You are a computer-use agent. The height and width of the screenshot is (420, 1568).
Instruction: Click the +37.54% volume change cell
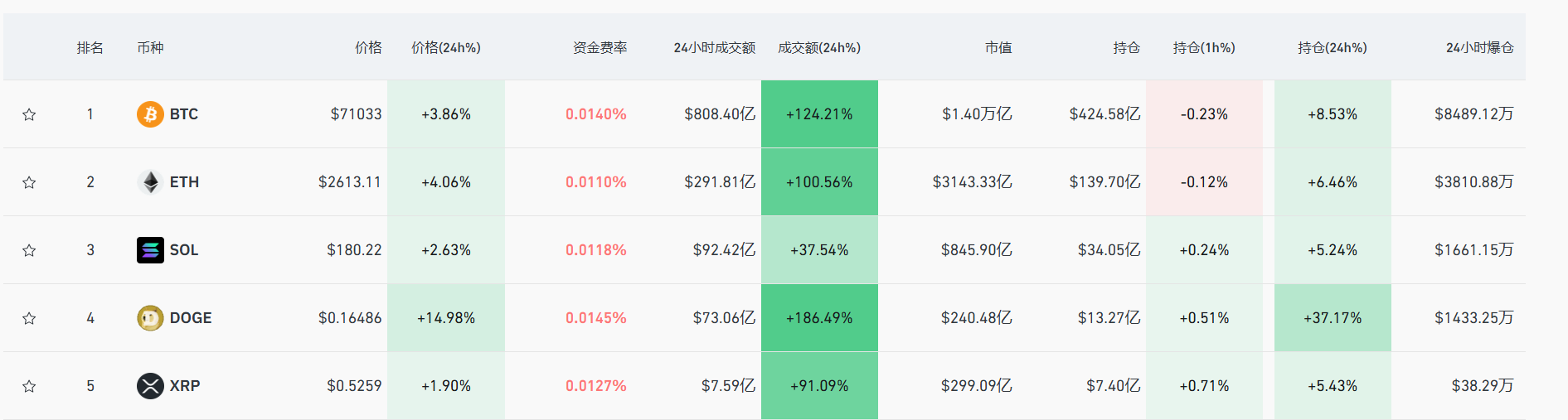click(819, 250)
